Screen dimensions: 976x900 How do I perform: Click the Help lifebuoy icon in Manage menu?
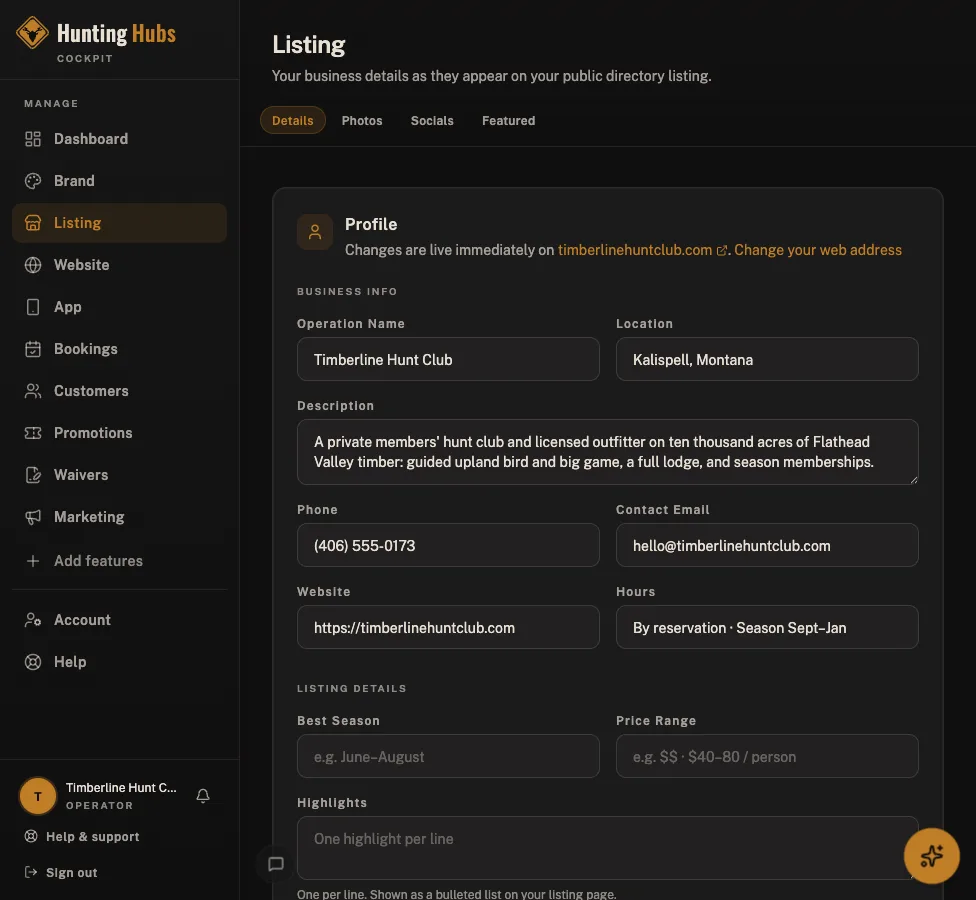(x=33, y=662)
